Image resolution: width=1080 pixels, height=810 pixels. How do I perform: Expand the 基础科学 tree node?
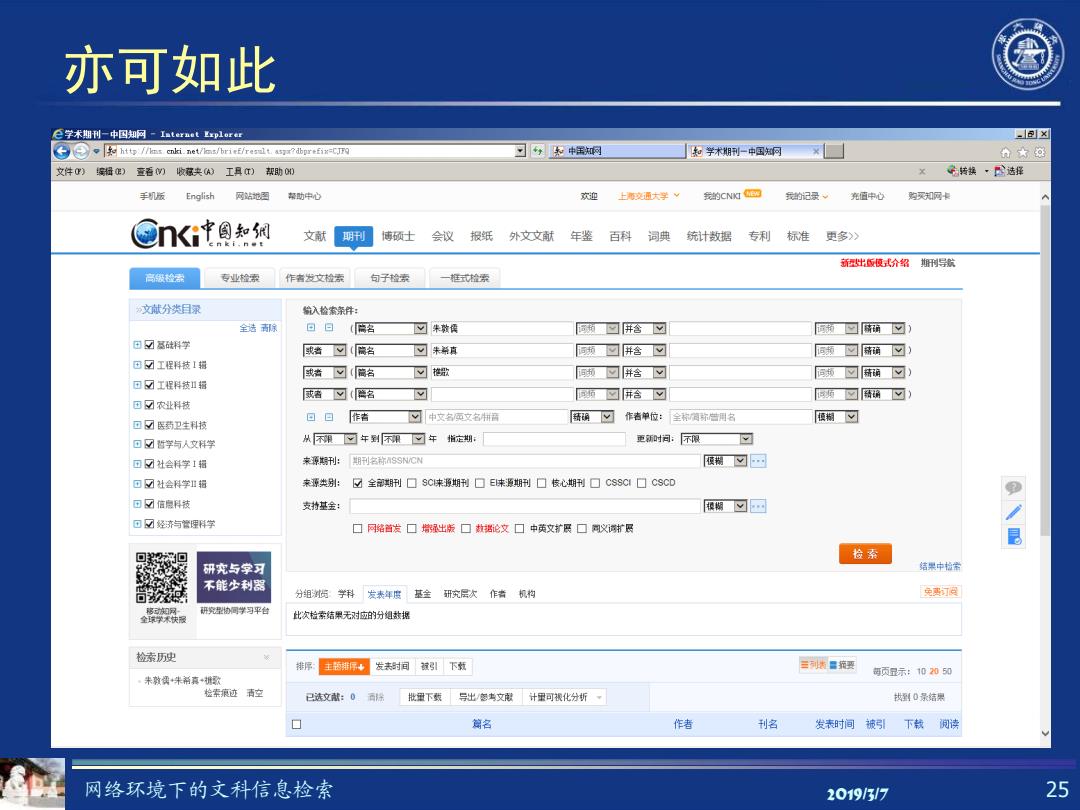(137, 345)
